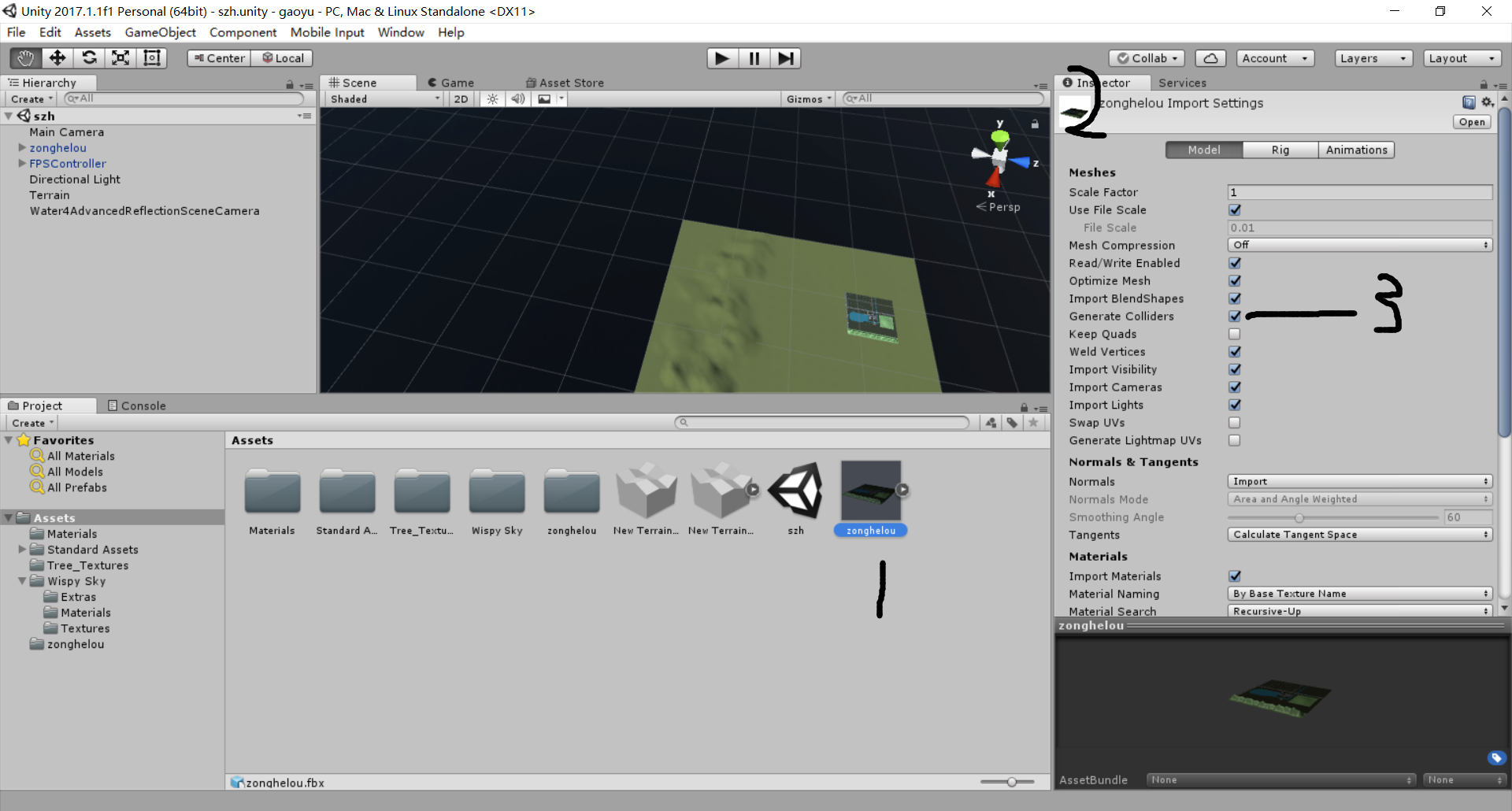Screen dimensions: 1512x811
Task: Enable Swap UVs checkbox
Action: click(x=1235, y=423)
